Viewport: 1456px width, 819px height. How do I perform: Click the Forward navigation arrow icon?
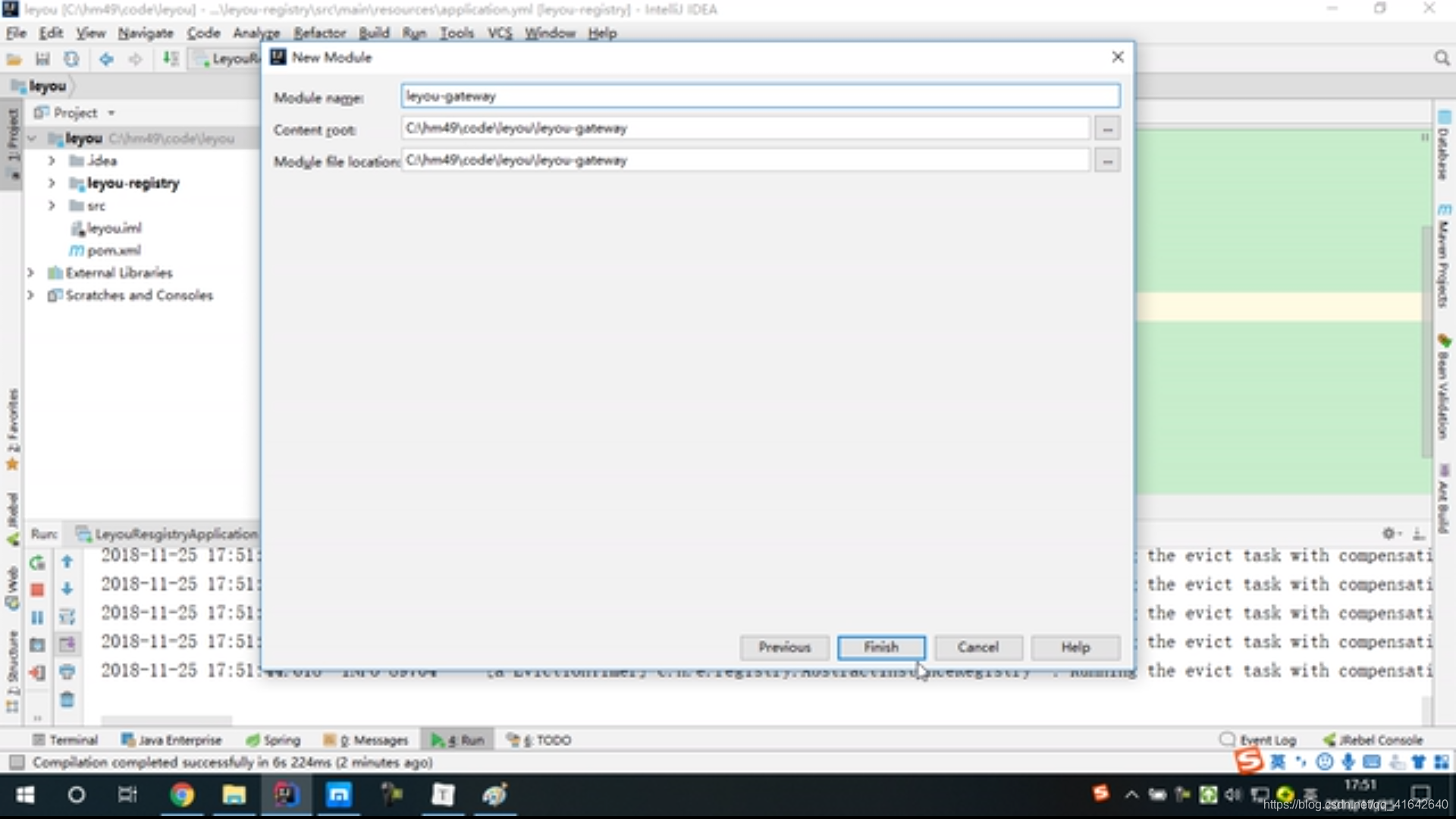(x=135, y=59)
